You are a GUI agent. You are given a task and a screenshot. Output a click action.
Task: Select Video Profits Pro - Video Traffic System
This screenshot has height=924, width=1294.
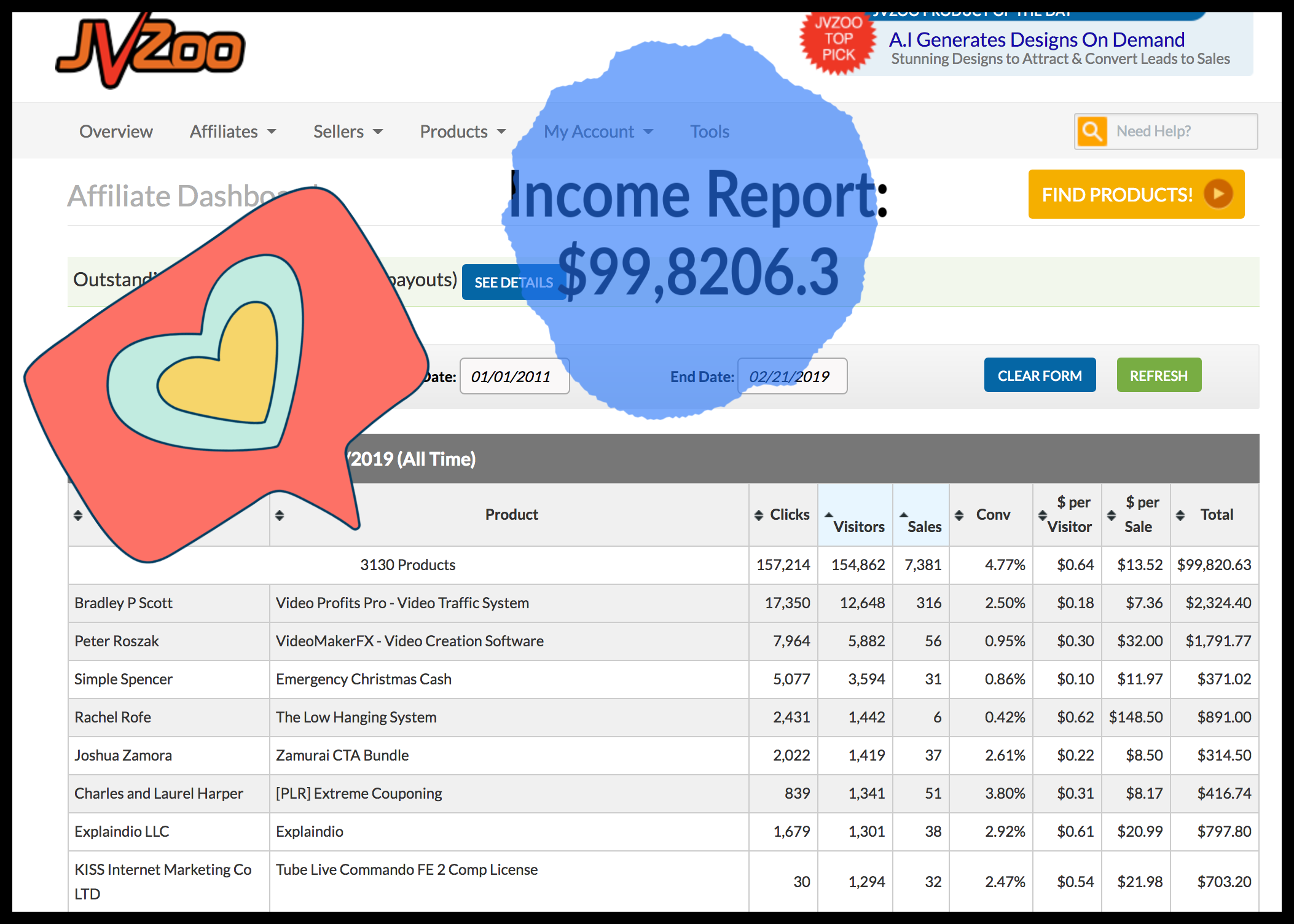pyautogui.click(x=509, y=603)
